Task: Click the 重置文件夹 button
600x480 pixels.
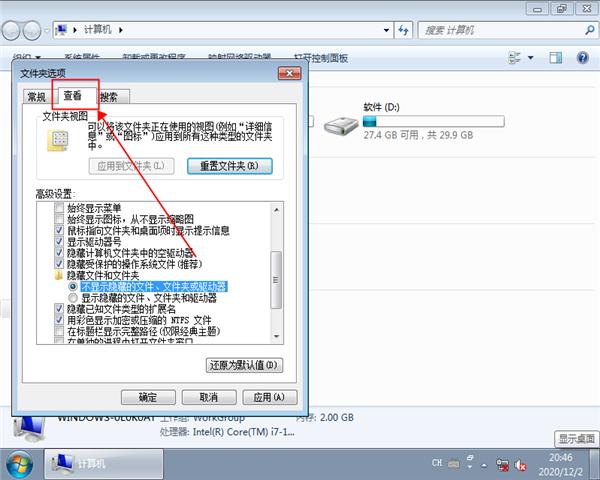Action: [x=230, y=166]
